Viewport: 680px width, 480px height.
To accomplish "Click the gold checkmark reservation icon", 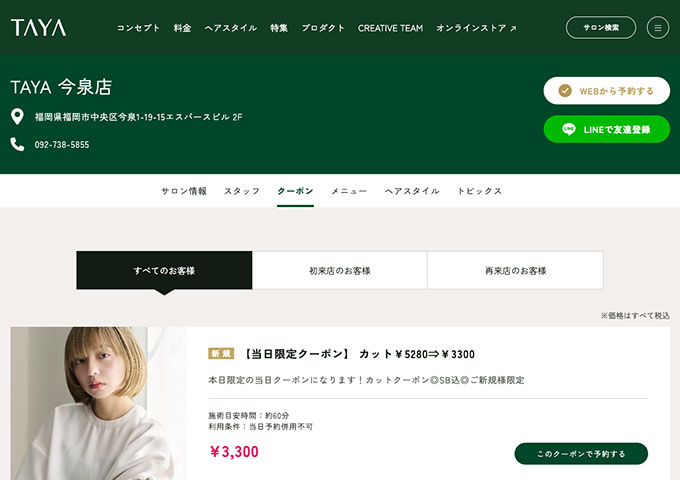I will pyautogui.click(x=565, y=91).
